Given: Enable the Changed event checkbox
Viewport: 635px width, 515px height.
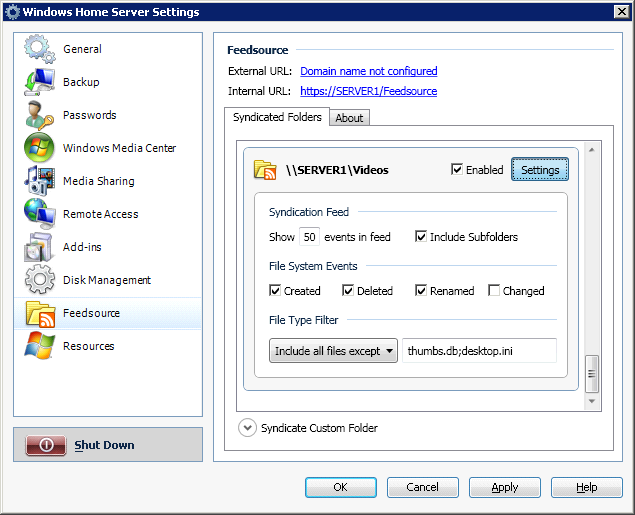Looking at the screenshot, I should click(x=494, y=290).
